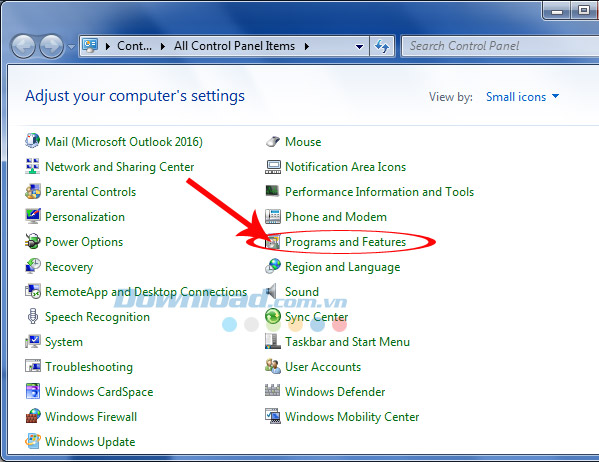Image resolution: width=599 pixels, height=462 pixels.
Task: Open the Network and Sharing Center link
Action: pos(120,167)
